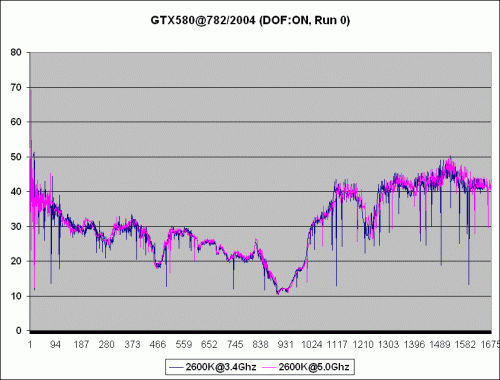Click x-axis label 1582
The image size is (500, 380).
tap(466, 344)
